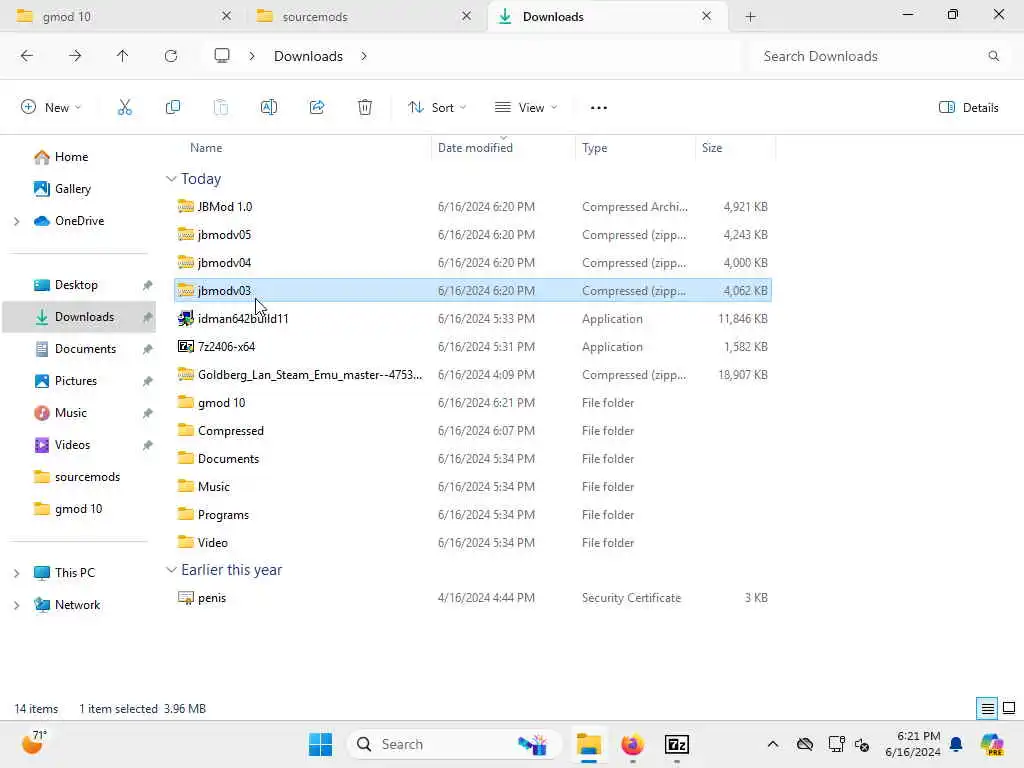Navigate up one folder level
Screen dimensions: 1024x768
click(123, 56)
